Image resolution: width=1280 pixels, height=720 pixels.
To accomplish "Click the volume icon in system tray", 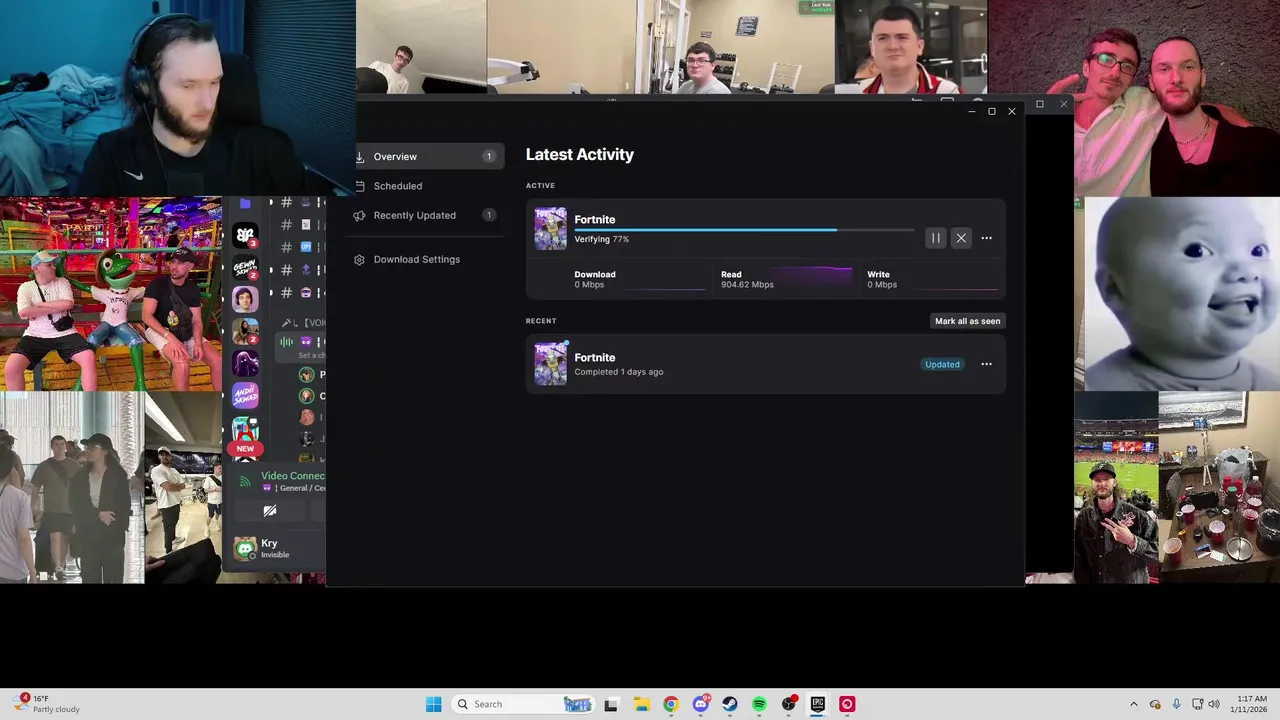I will click(x=1214, y=704).
